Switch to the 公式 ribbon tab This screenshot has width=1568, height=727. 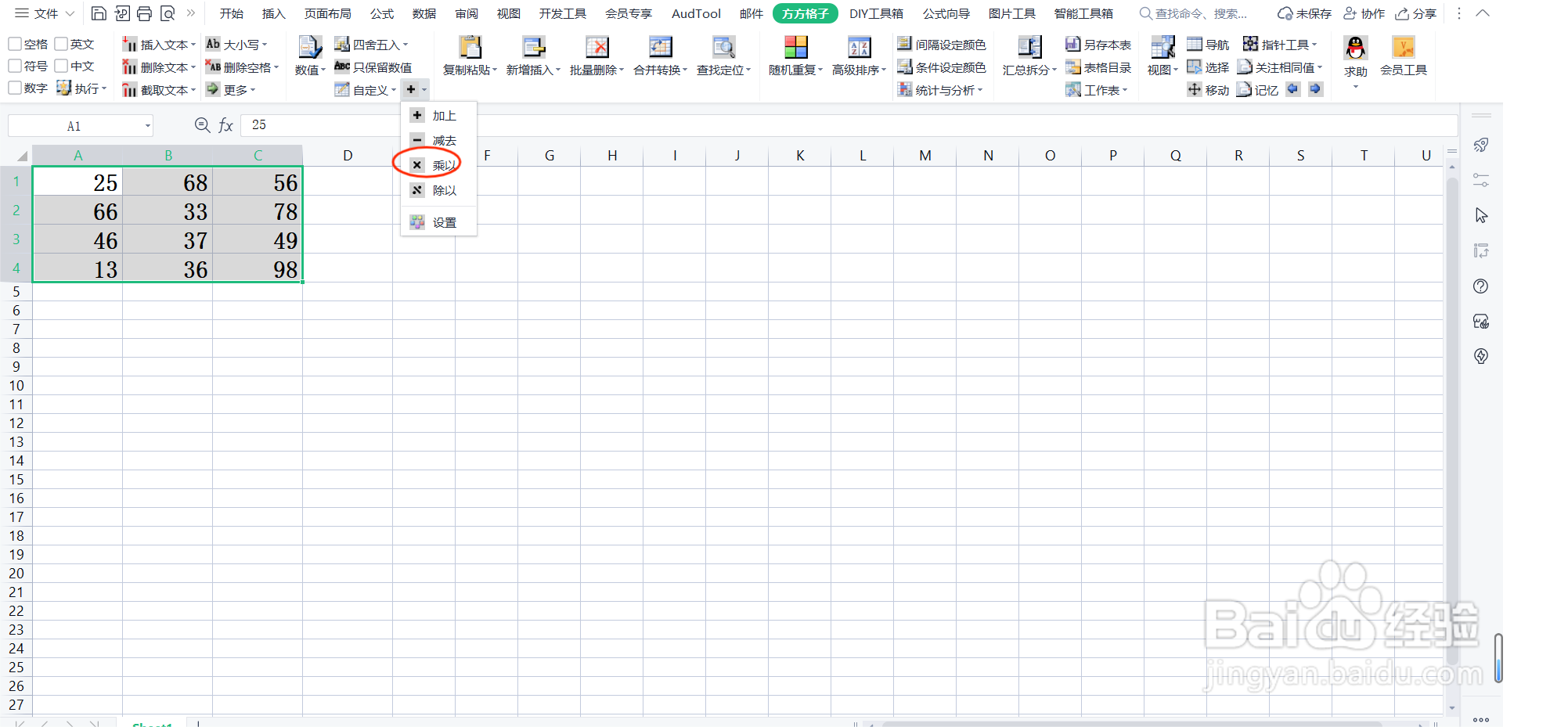382,13
